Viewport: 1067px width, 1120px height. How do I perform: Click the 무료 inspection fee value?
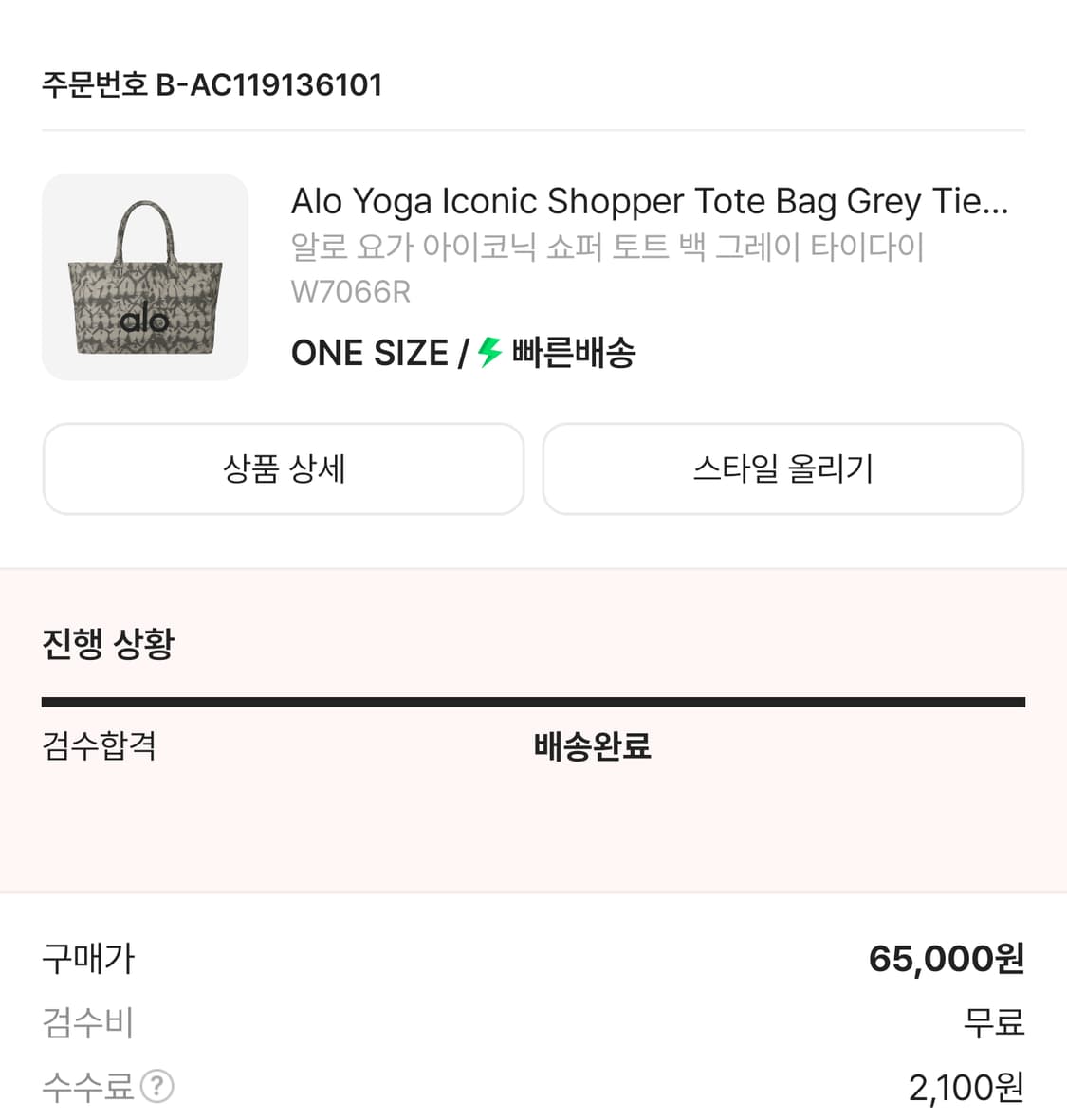click(993, 1022)
